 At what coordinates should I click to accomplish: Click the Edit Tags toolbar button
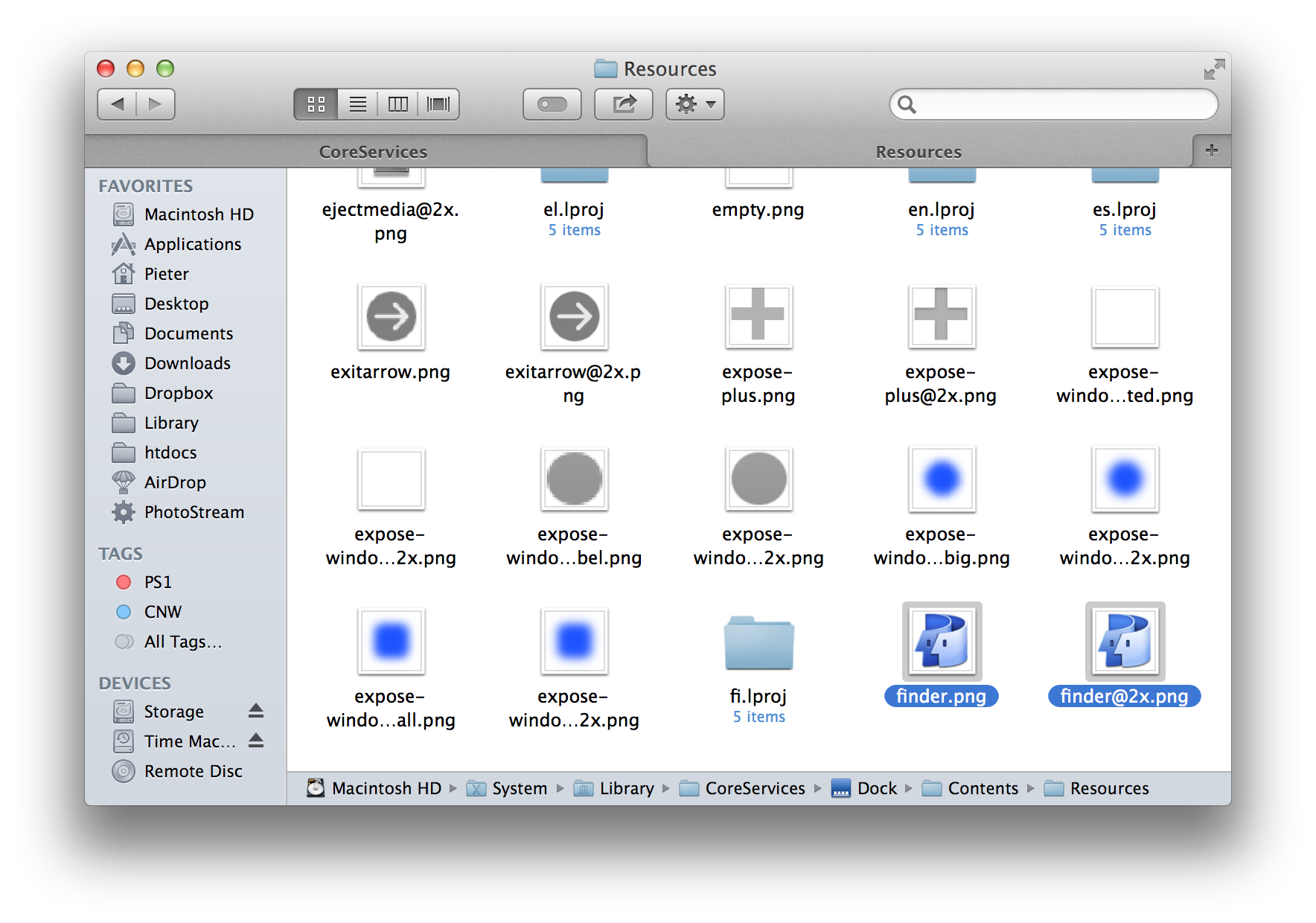tap(552, 104)
